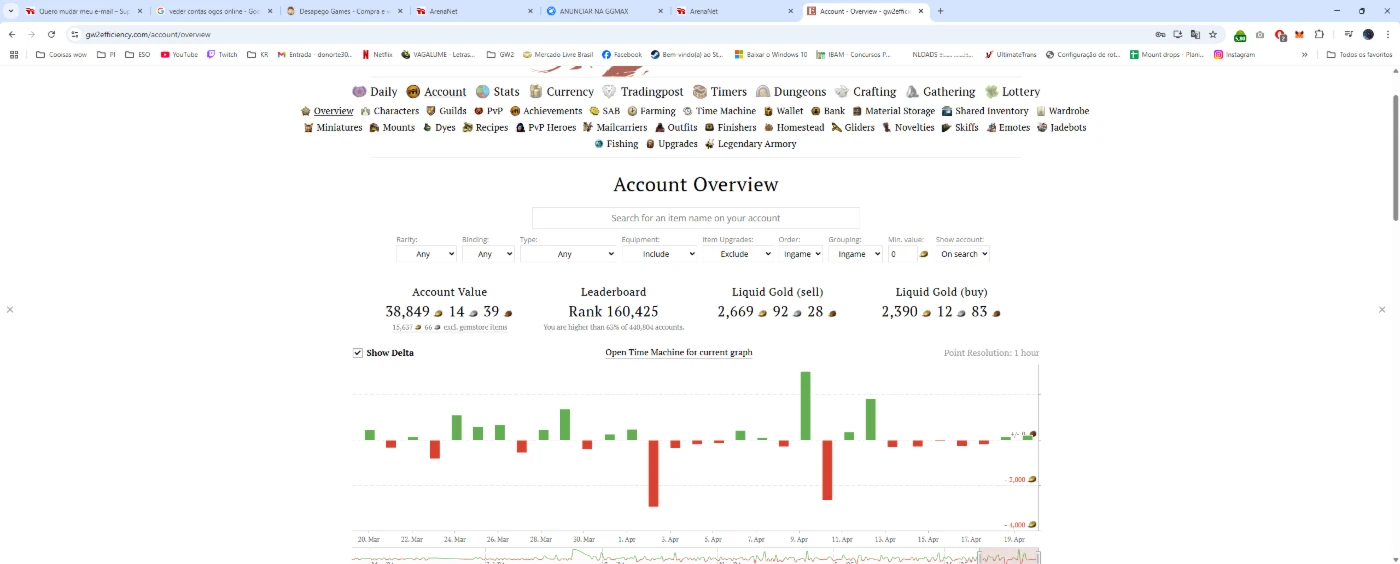Screen dimensions: 1400x564
Task: Open the Emotes page link
Action: pyautogui.click(x=1008, y=127)
